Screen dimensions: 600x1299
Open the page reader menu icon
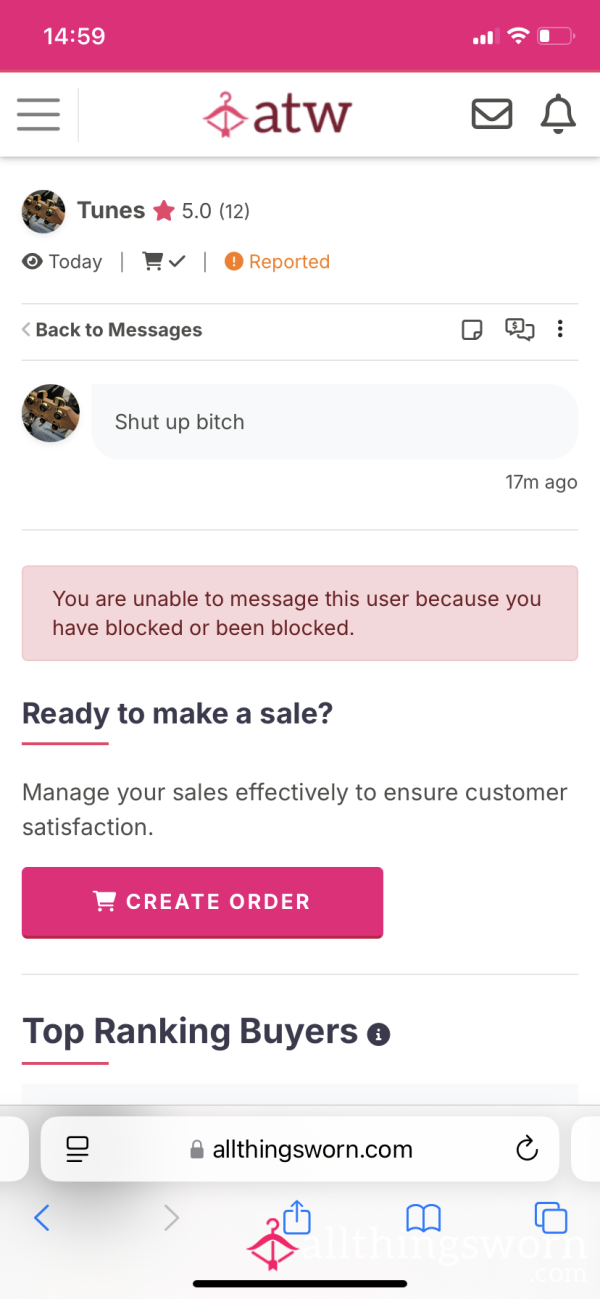click(x=77, y=1149)
